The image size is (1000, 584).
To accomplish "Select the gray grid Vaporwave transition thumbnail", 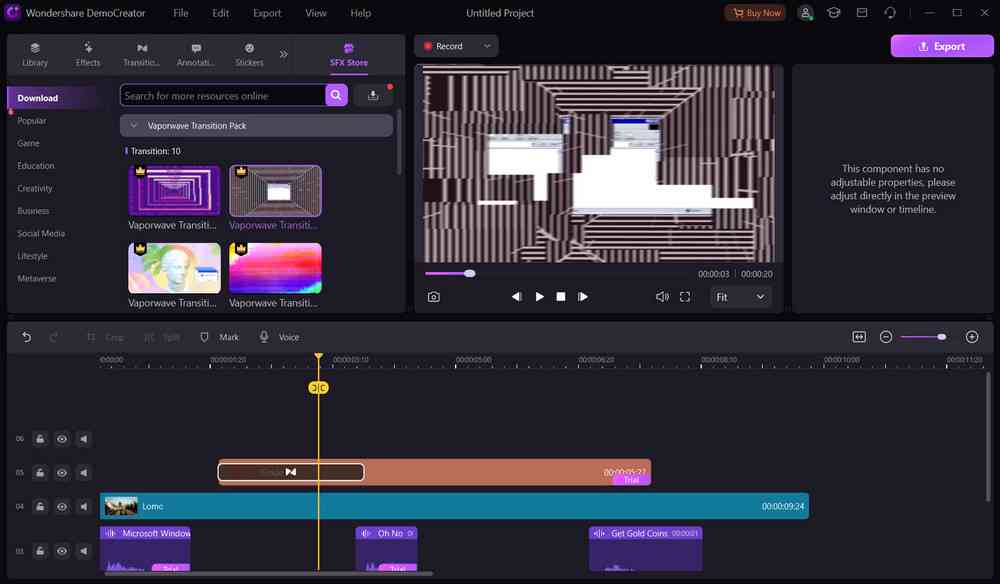I will (x=275, y=191).
